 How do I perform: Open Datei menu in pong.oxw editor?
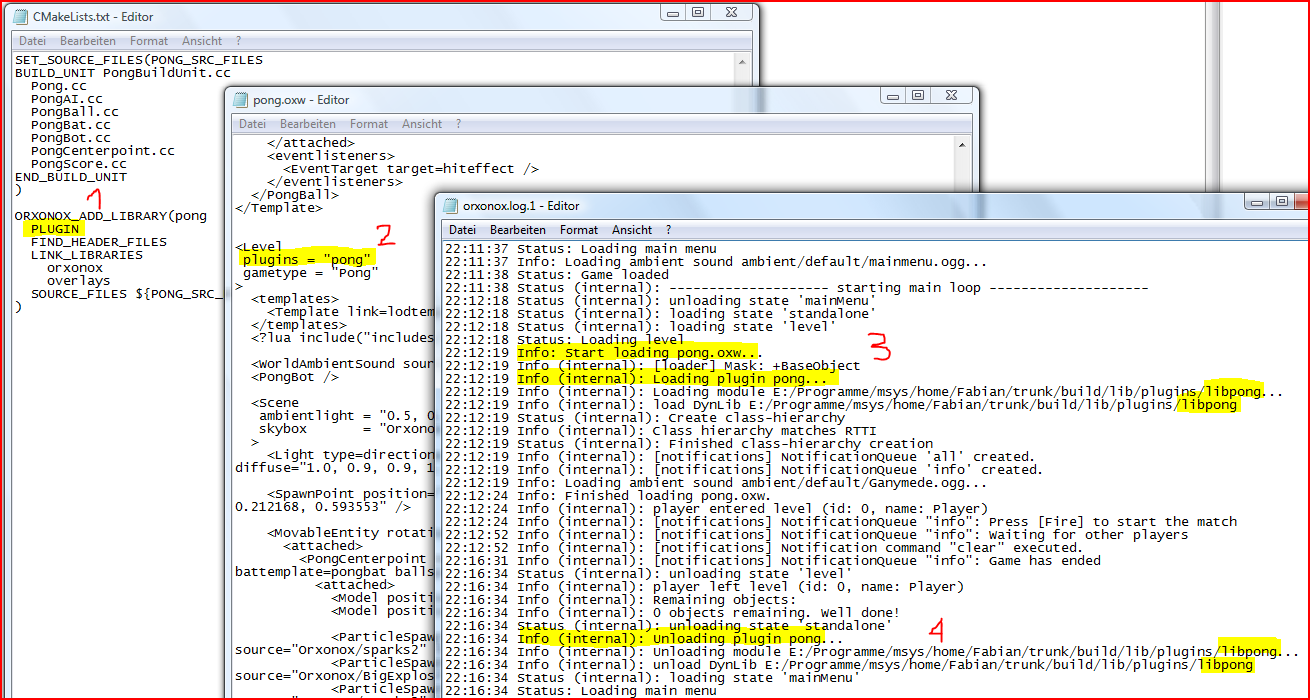[253, 124]
